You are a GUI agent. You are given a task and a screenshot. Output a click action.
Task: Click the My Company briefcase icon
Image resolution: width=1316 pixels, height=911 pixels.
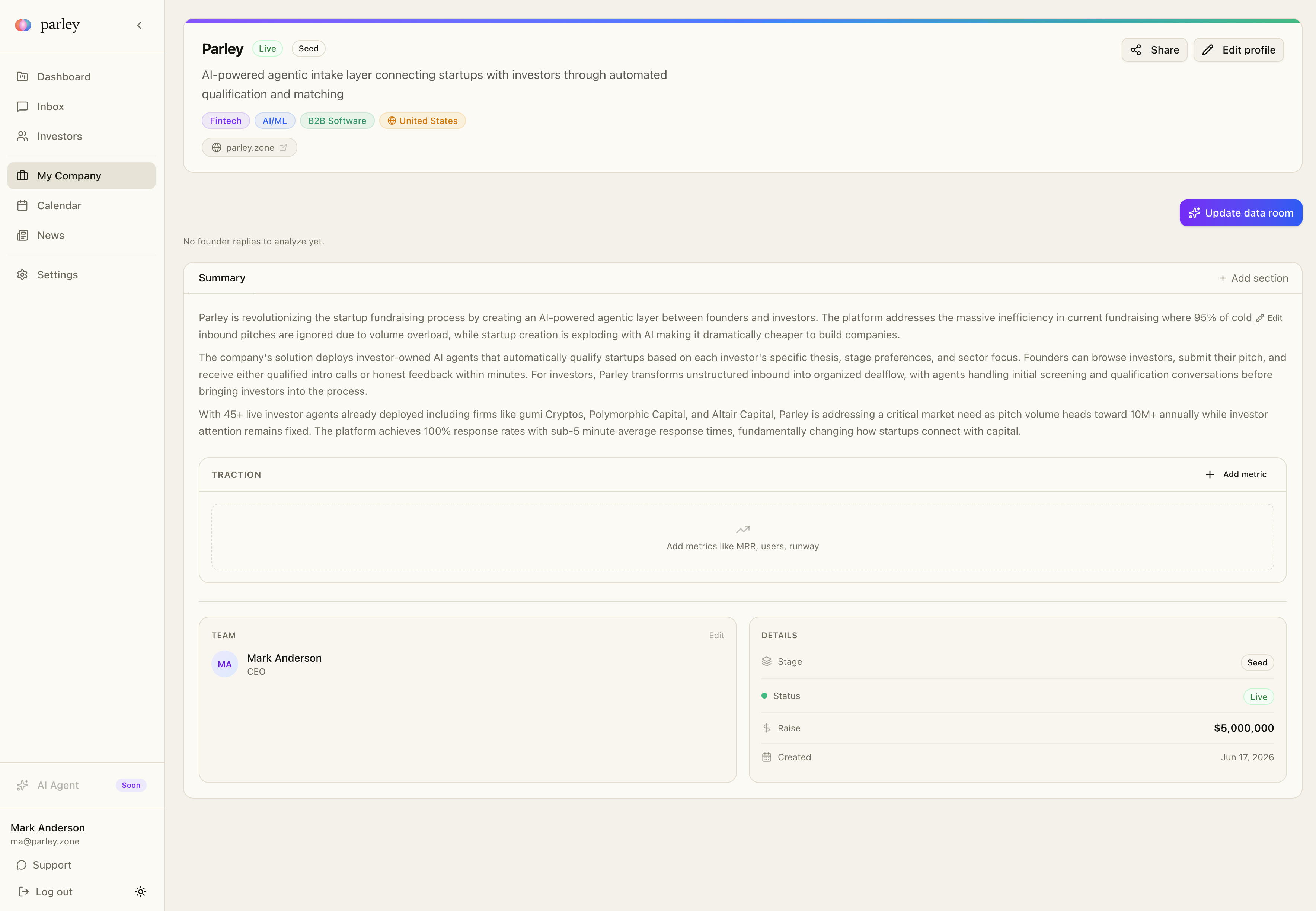pos(22,175)
